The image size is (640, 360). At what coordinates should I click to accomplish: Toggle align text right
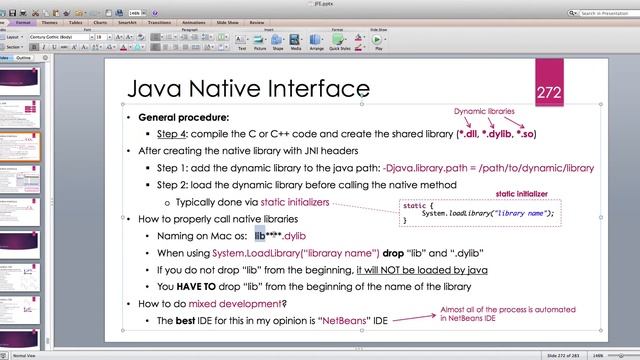pyautogui.click(x=175, y=47)
